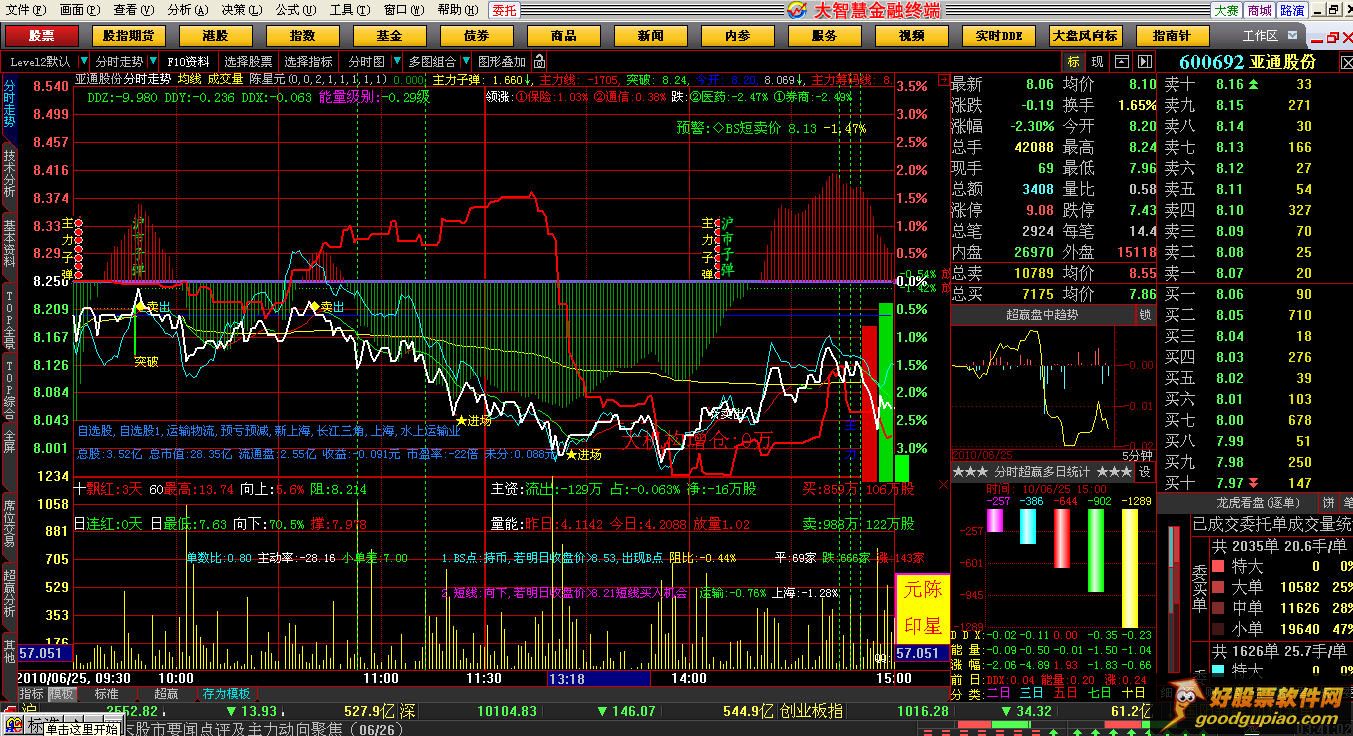Screen dimensions: 1353x736
Task: Click the panel collapse-up icon next to 现
Action: point(1121,62)
